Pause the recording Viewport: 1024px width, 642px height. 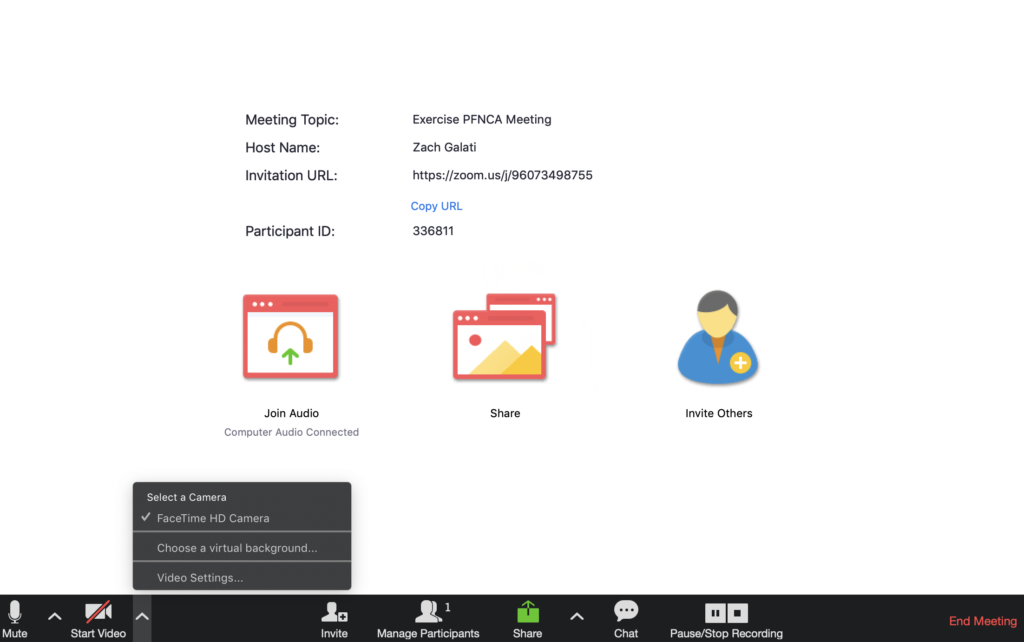(x=714, y=613)
